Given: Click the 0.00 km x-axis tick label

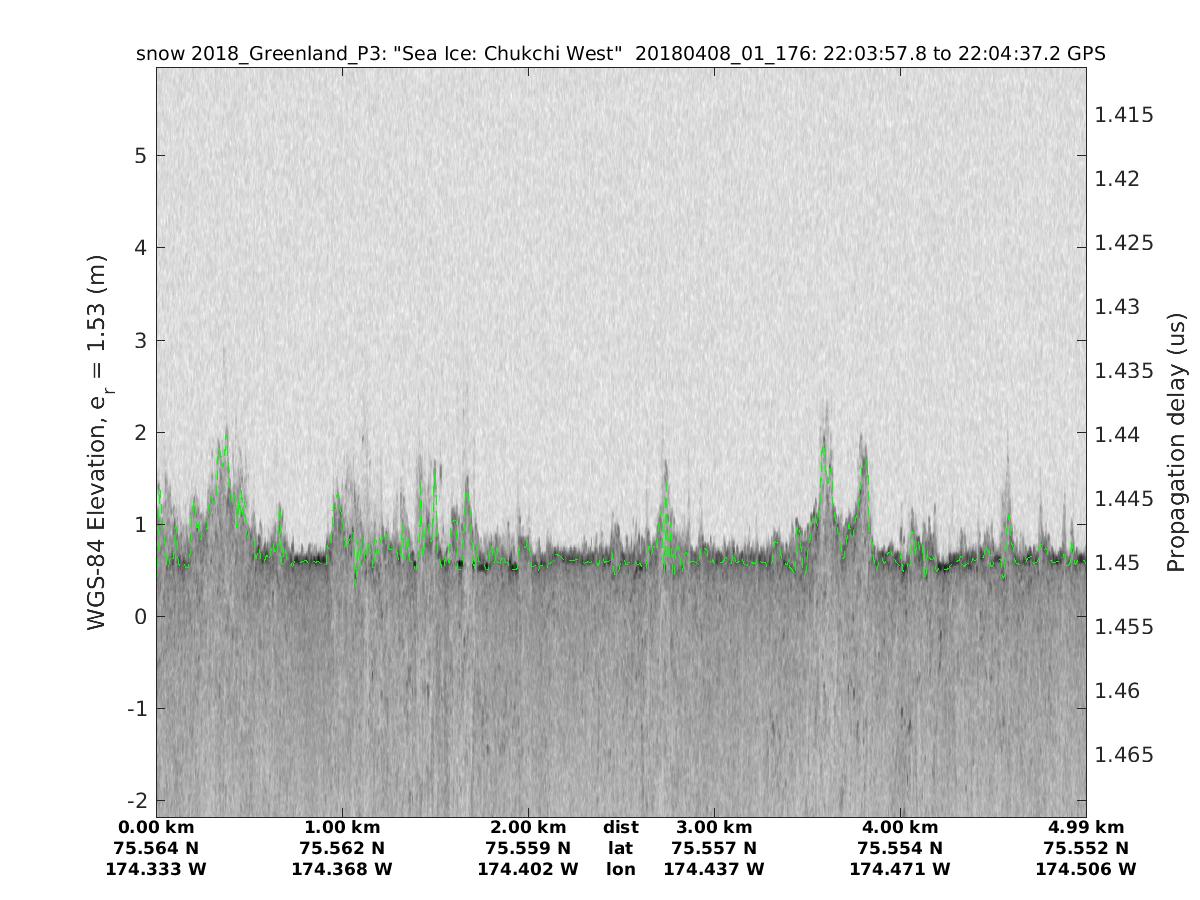Looking at the screenshot, I should coord(156,828).
